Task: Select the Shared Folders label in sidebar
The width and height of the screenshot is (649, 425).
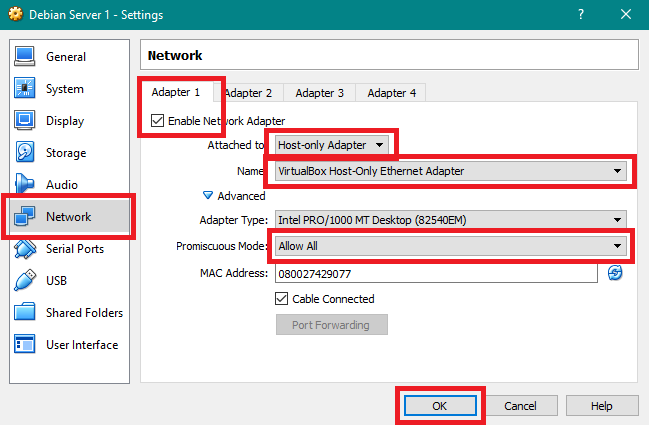Action: coord(84,313)
